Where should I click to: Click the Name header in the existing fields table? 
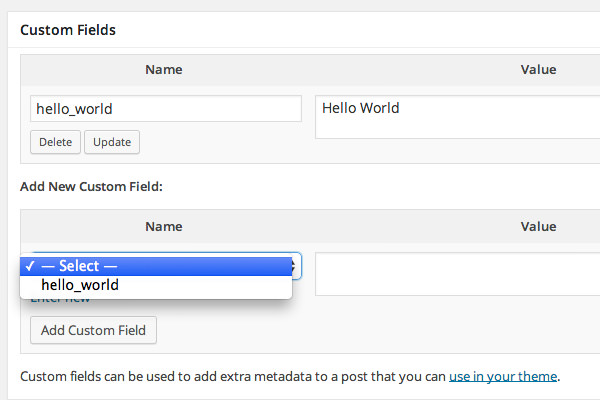164,70
